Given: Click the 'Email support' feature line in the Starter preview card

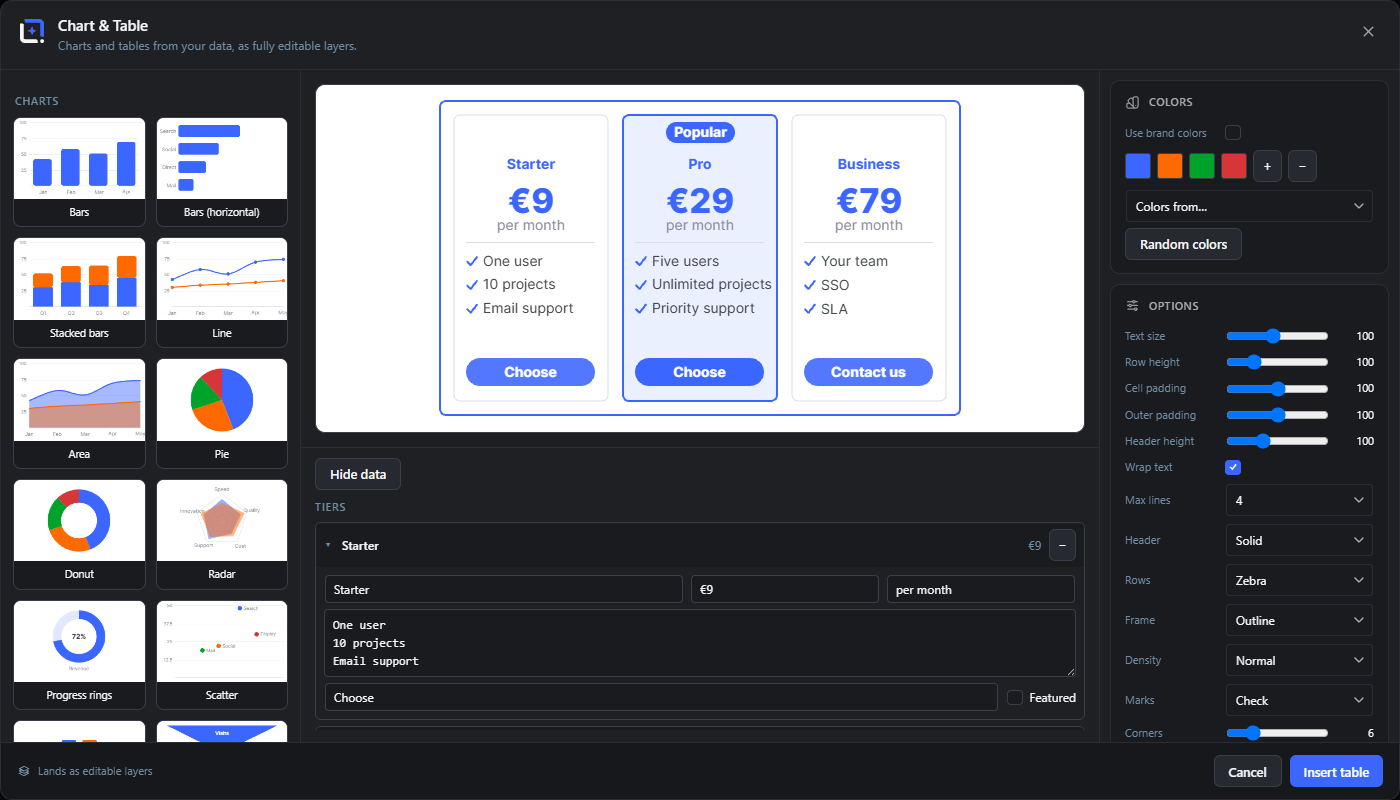Looking at the screenshot, I should [x=528, y=308].
